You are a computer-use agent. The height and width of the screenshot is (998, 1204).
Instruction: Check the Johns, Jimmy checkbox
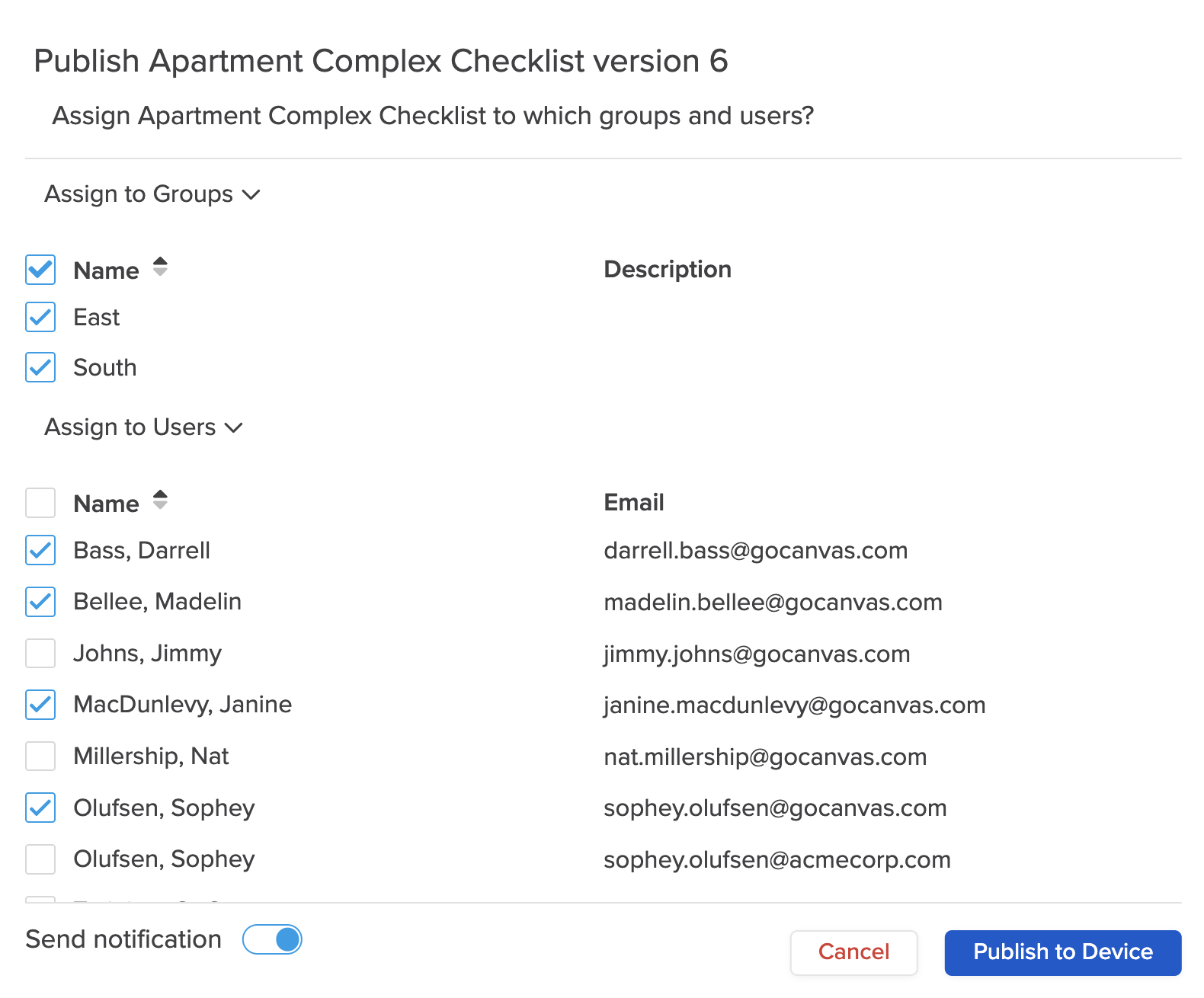pos(40,653)
